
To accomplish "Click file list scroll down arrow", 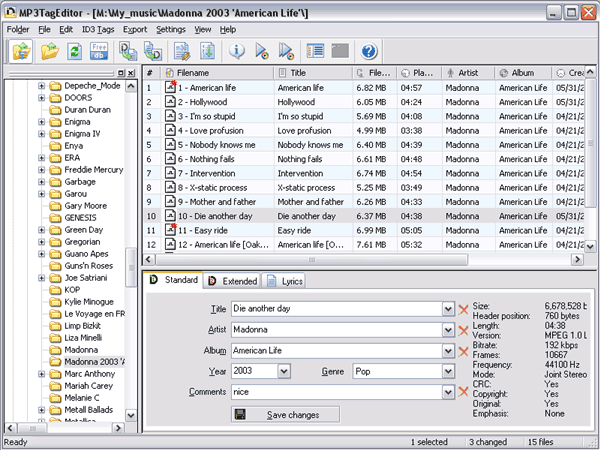I will click(x=590, y=246).
